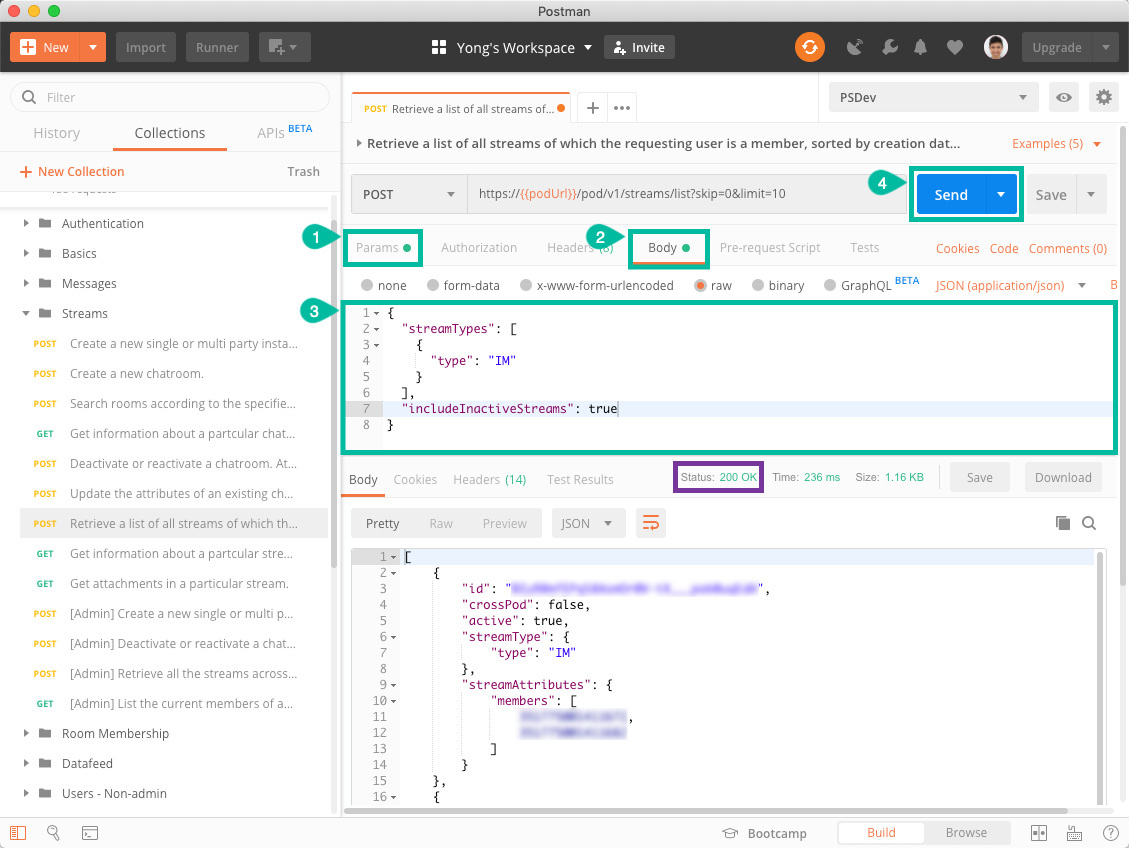
Task: Open the tab options ellipsis
Action: [622, 108]
